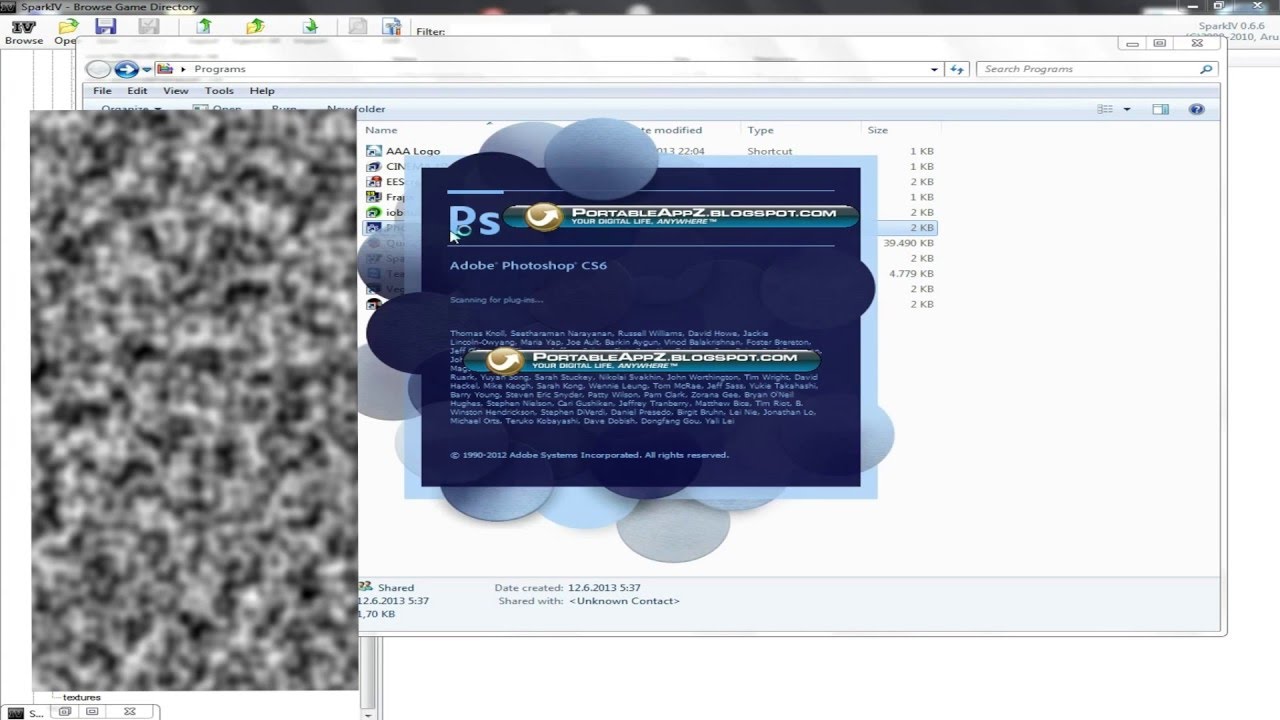
Task: Minimize the Explorer window
Action: pos(1132,43)
